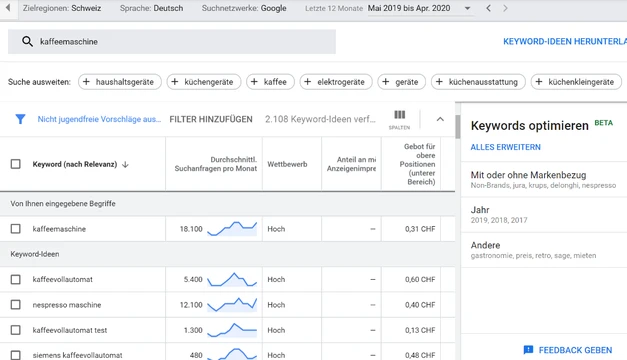Add geräte to broaden search
Screen dimensions: 627x360
(401, 82)
